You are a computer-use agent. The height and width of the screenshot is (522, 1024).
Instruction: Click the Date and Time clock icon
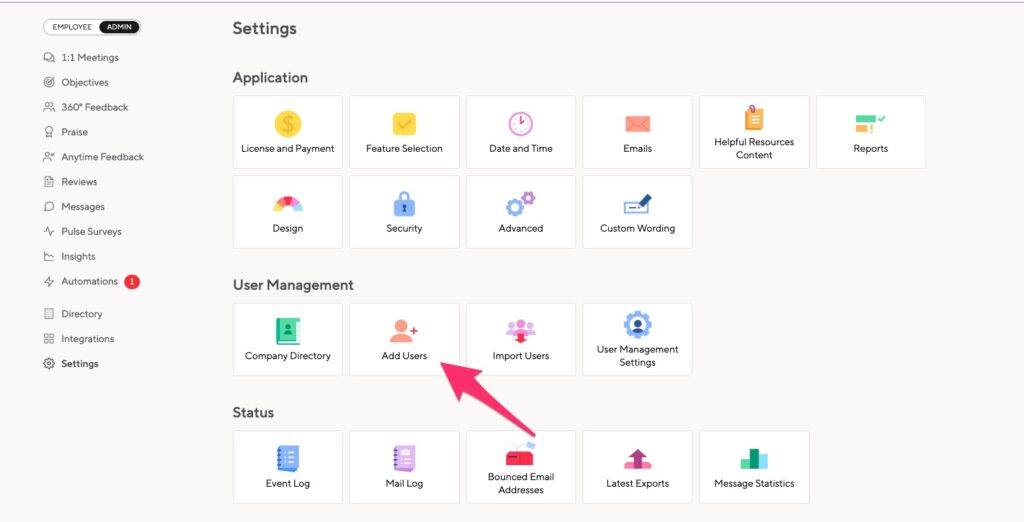point(520,123)
